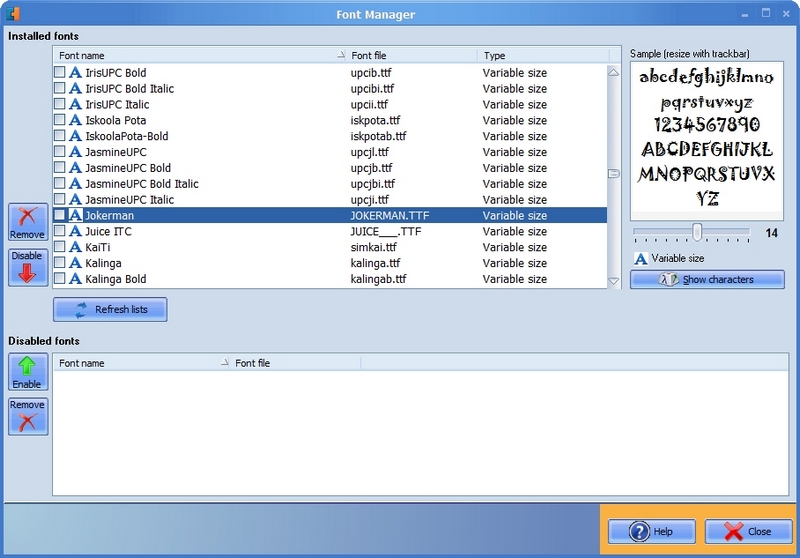This screenshot has width=800, height=558.
Task: Click the Jokerman font sample preview
Action: [707, 139]
